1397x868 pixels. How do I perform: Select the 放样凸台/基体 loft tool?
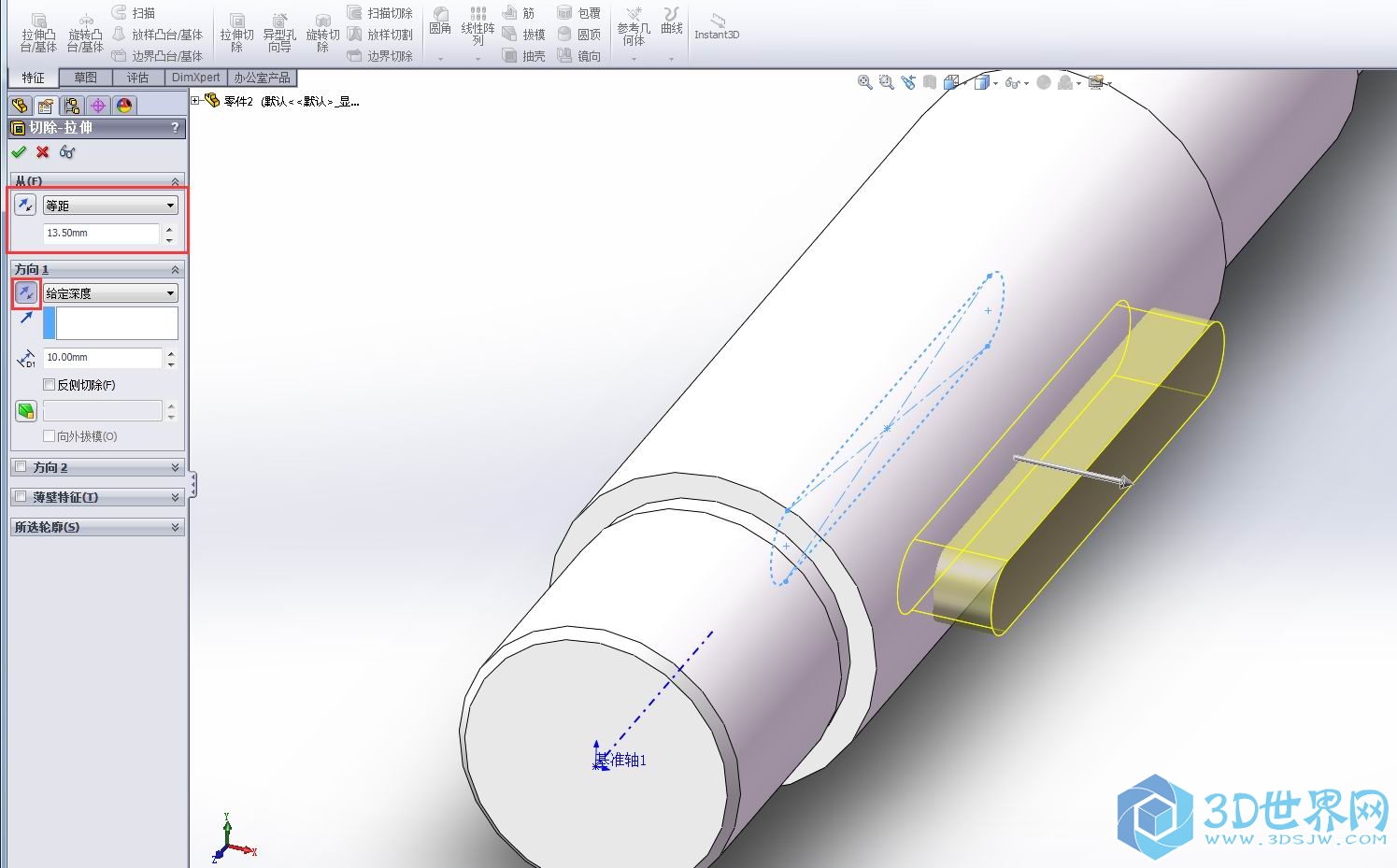point(157,35)
